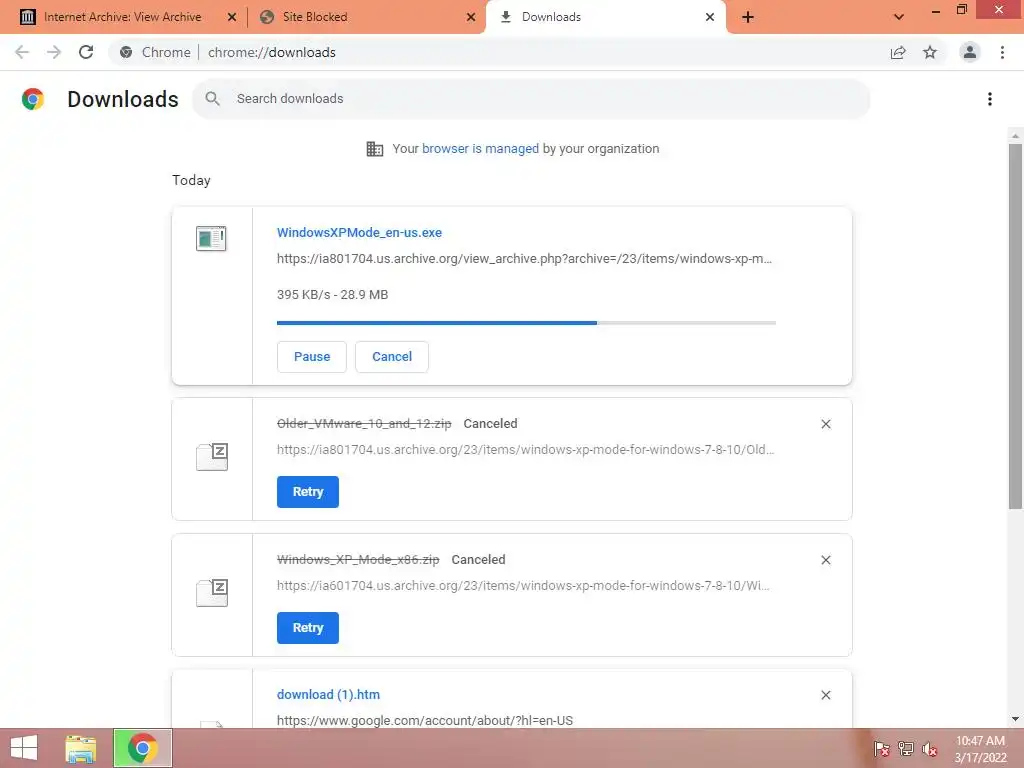Open File Explorer from the taskbar
The image size is (1024, 768).
[81, 748]
